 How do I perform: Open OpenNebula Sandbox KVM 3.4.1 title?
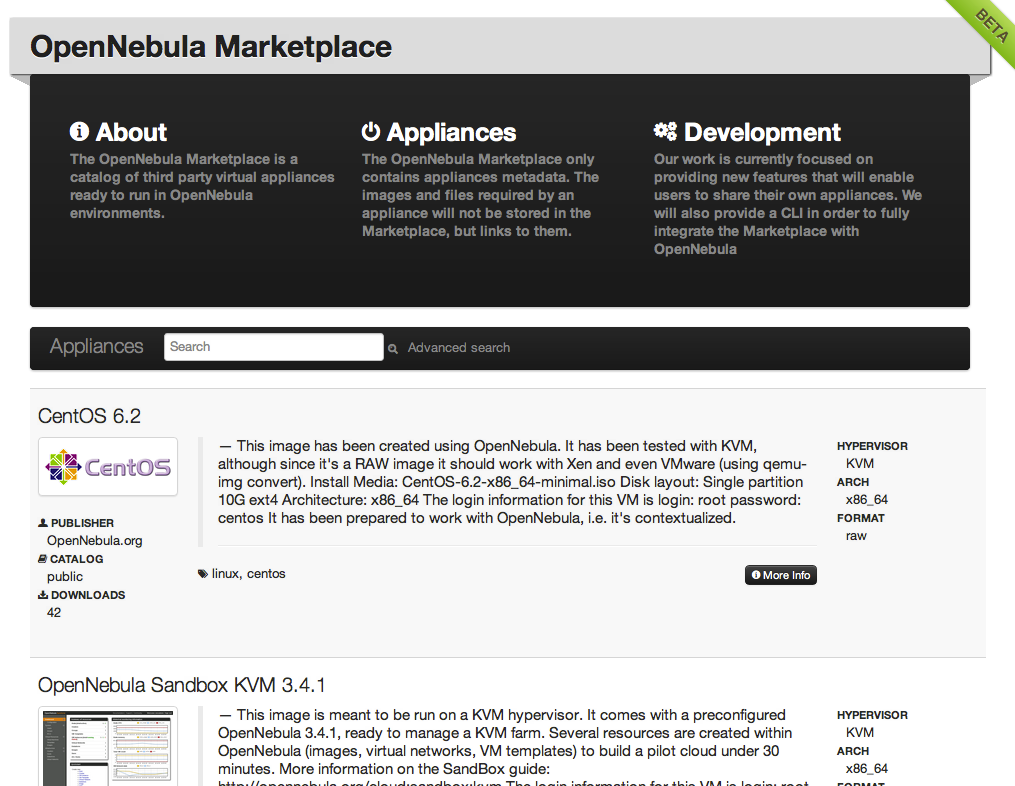[x=181, y=685]
